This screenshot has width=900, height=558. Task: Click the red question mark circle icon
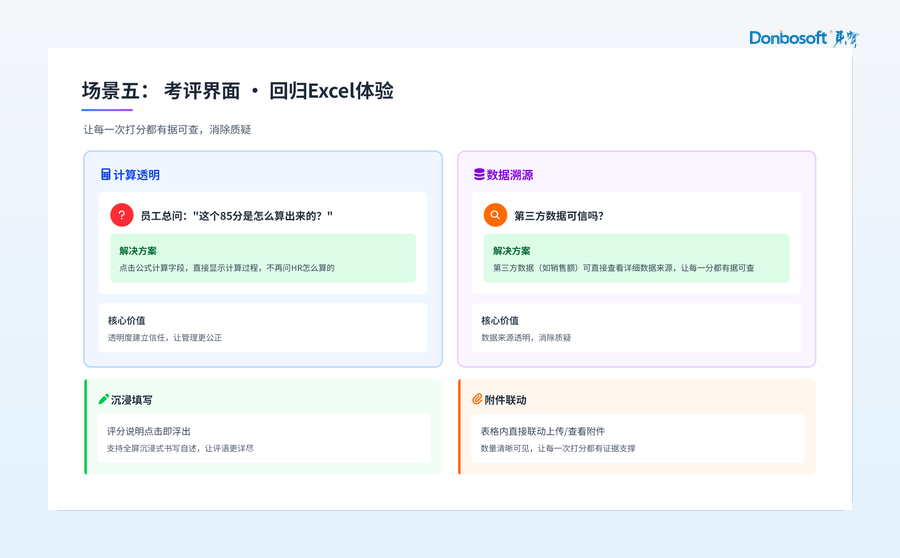(x=122, y=215)
